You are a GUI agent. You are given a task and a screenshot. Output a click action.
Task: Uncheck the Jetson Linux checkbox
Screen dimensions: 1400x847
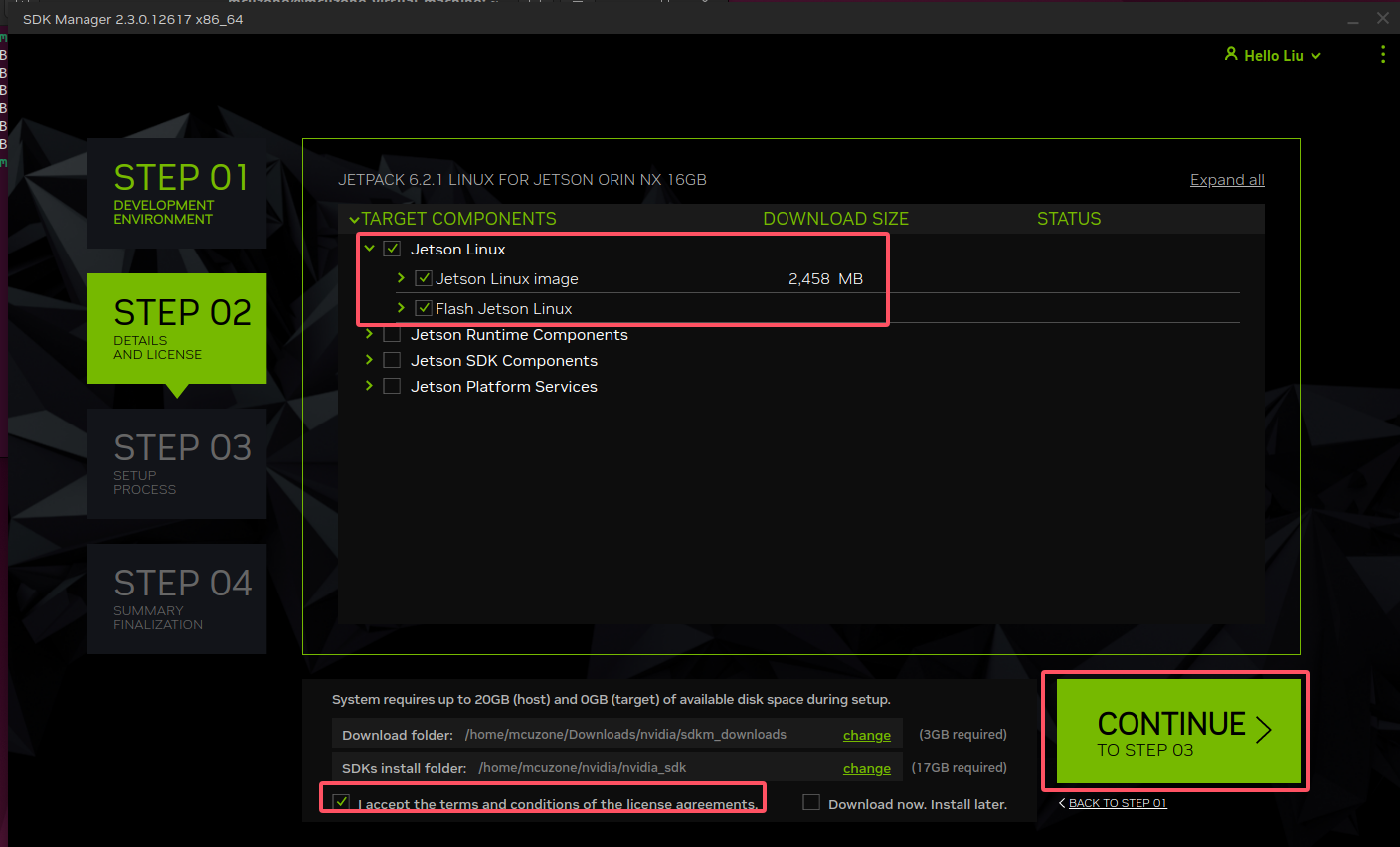(x=392, y=249)
